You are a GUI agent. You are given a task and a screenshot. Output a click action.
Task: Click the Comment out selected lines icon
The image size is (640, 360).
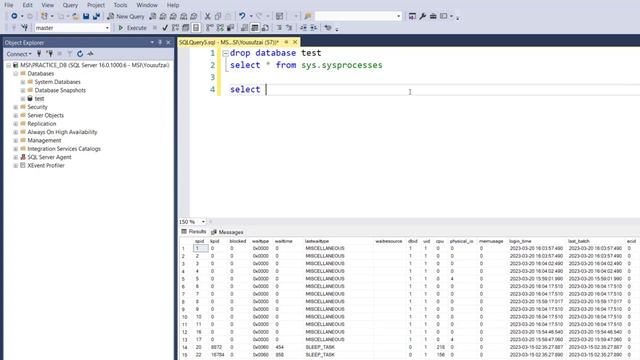279,28
